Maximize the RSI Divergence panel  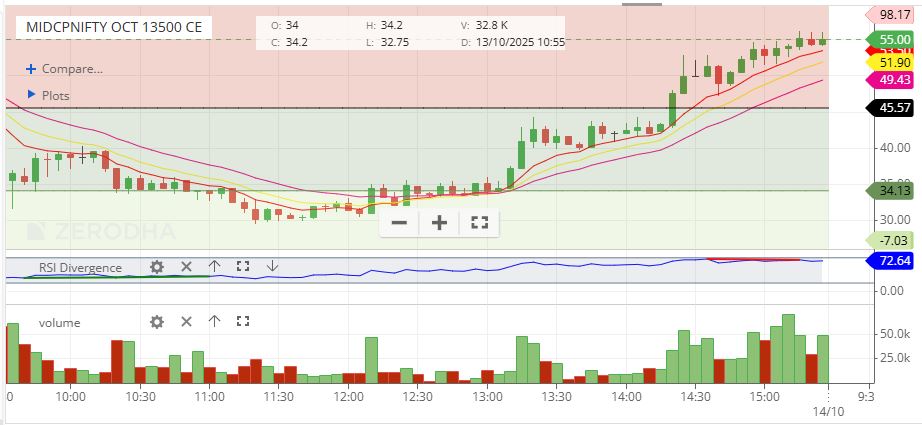pos(242,267)
